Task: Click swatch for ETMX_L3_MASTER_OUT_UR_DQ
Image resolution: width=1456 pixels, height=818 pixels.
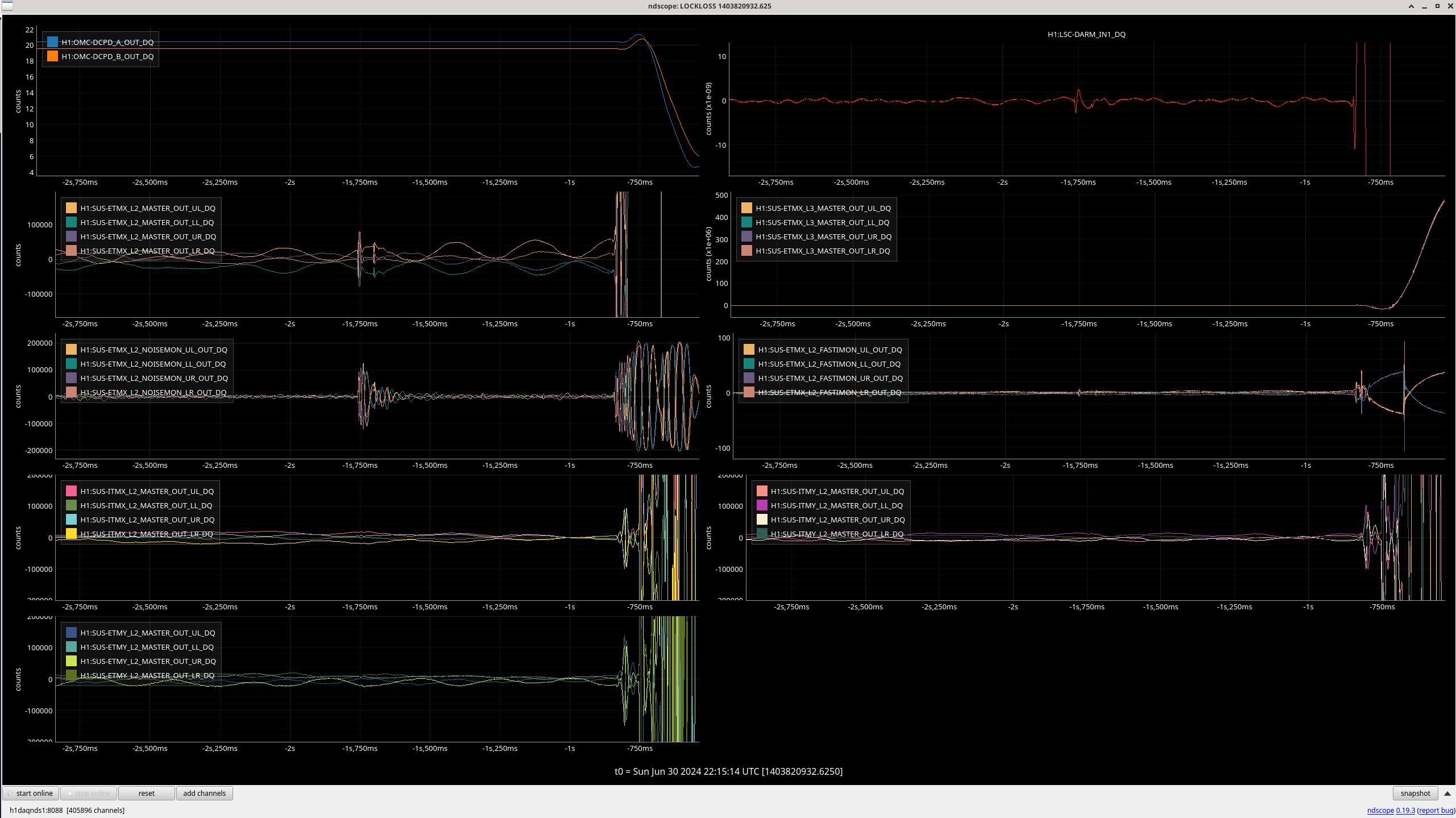Action: click(x=747, y=236)
